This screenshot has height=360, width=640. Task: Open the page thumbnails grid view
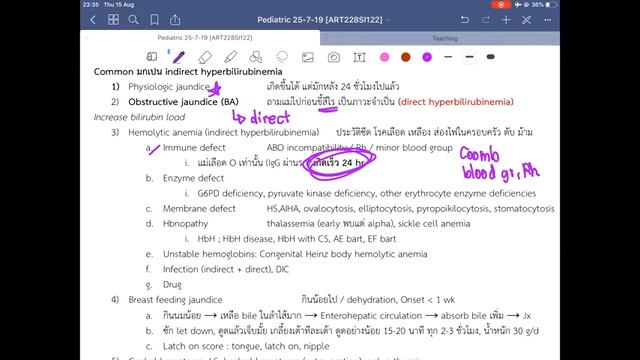pos(113,20)
